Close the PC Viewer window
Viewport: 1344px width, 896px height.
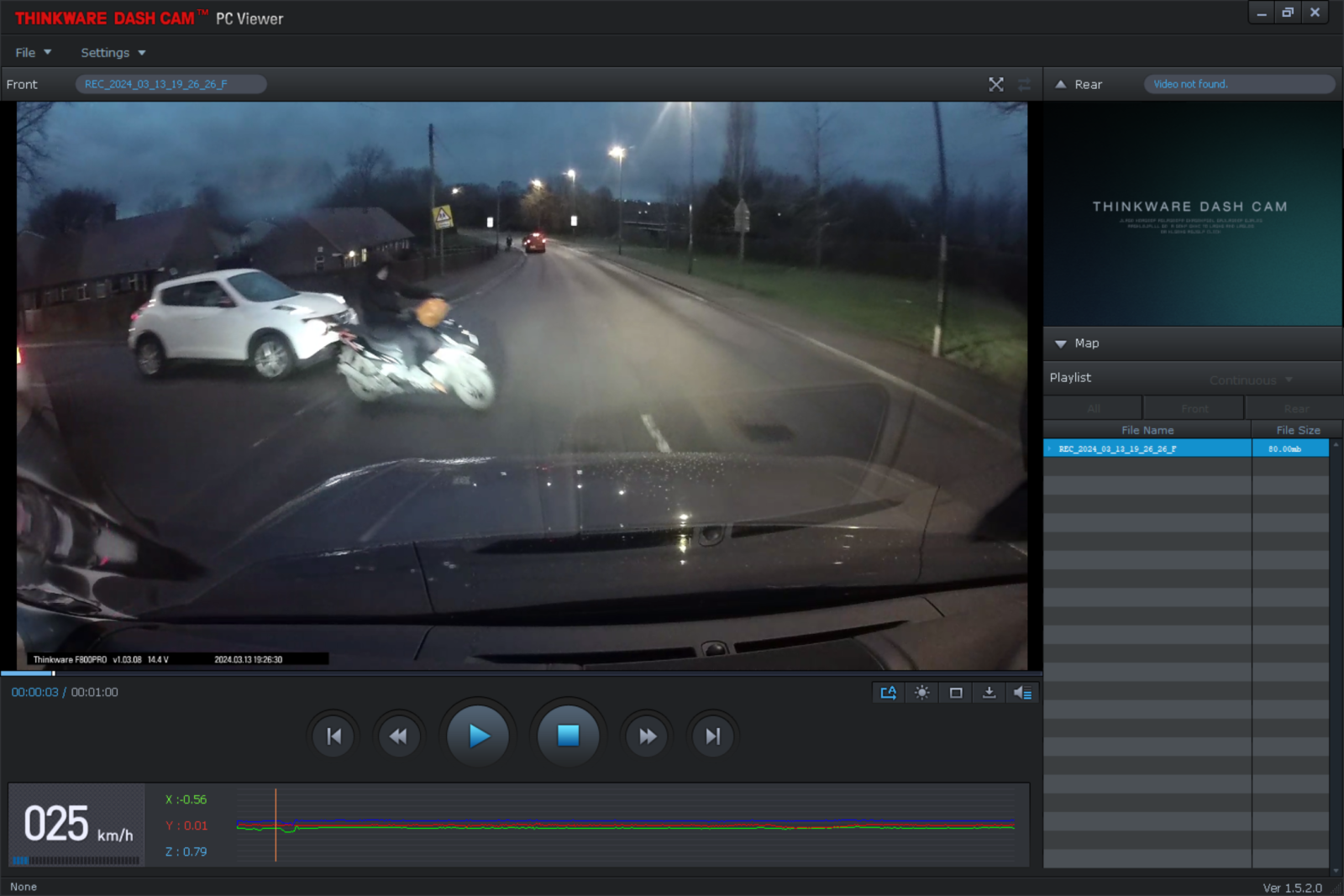(x=1315, y=13)
